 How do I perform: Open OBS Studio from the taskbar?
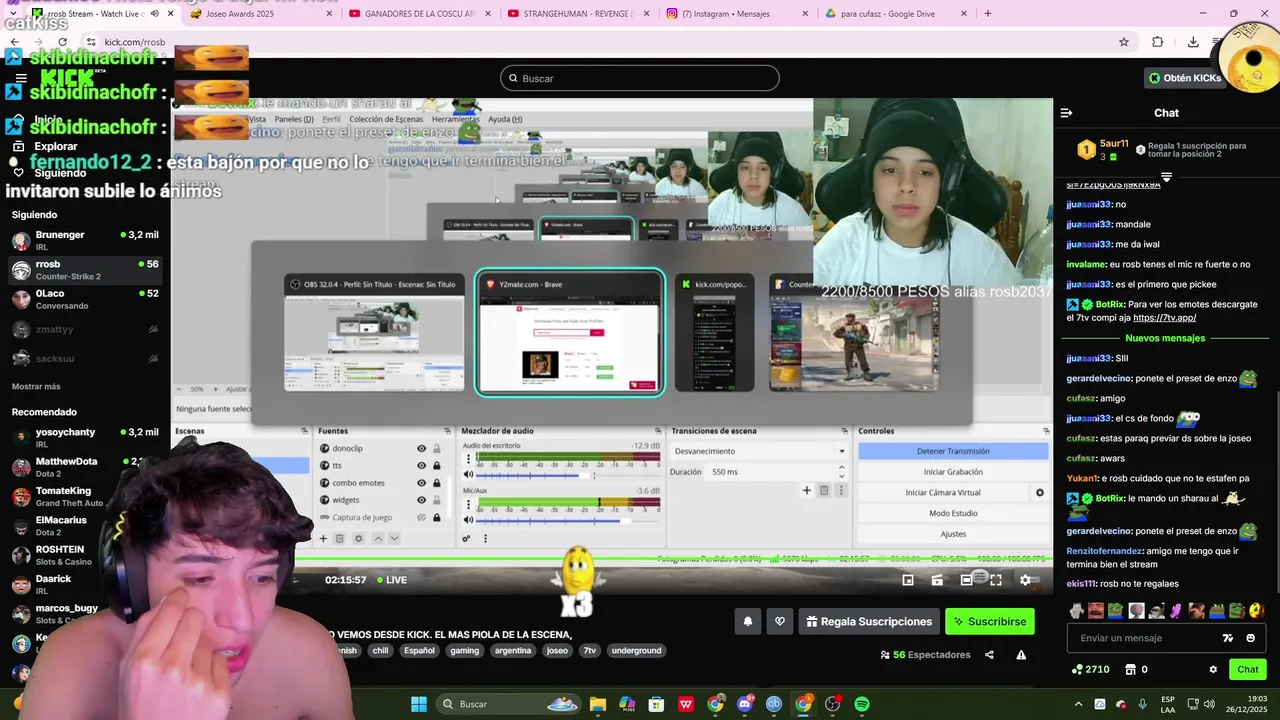832,704
